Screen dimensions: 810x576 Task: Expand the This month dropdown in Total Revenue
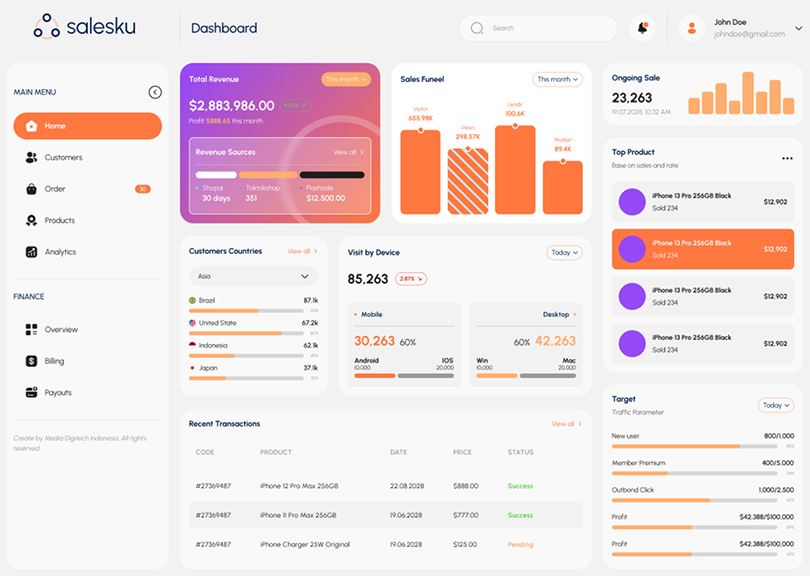point(345,79)
